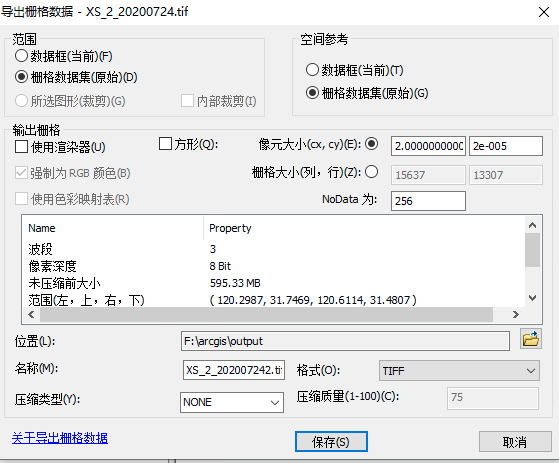The width and height of the screenshot is (559, 463).
Task: Click the cell size cx input field
Action: [x=428, y=146]
